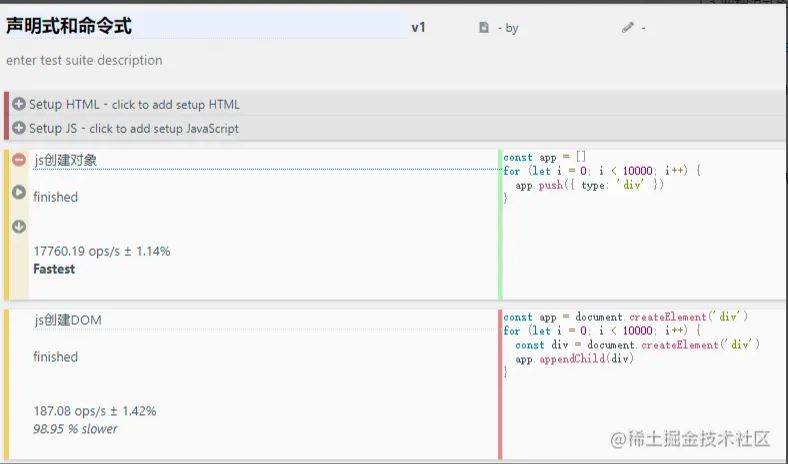Run the js创建对象 test with the play icon
788x464 pixels.
[19, 192]
